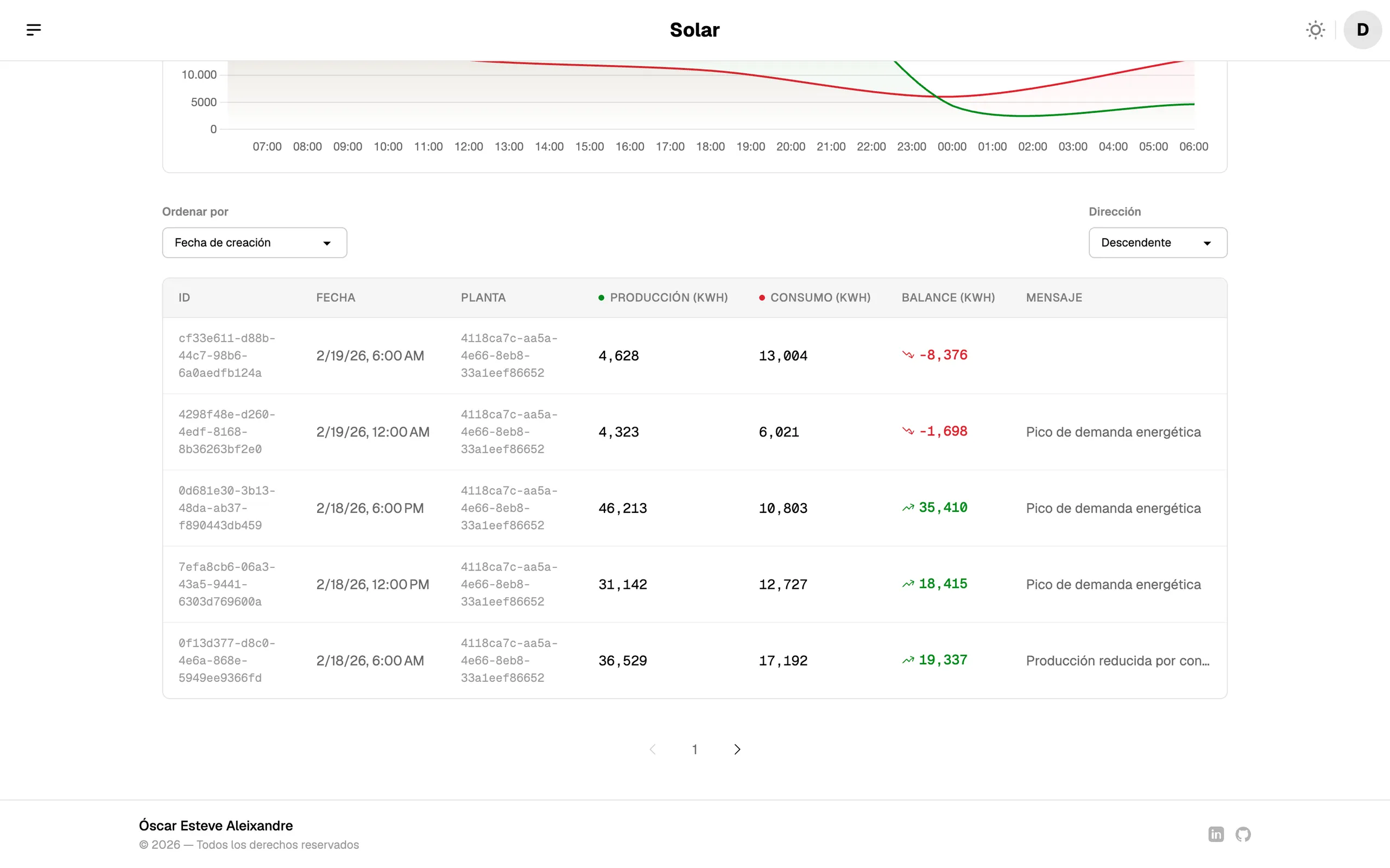Open the GitHub link in footer
This screenshot has width=1390, height=868.
point(1242,834)
